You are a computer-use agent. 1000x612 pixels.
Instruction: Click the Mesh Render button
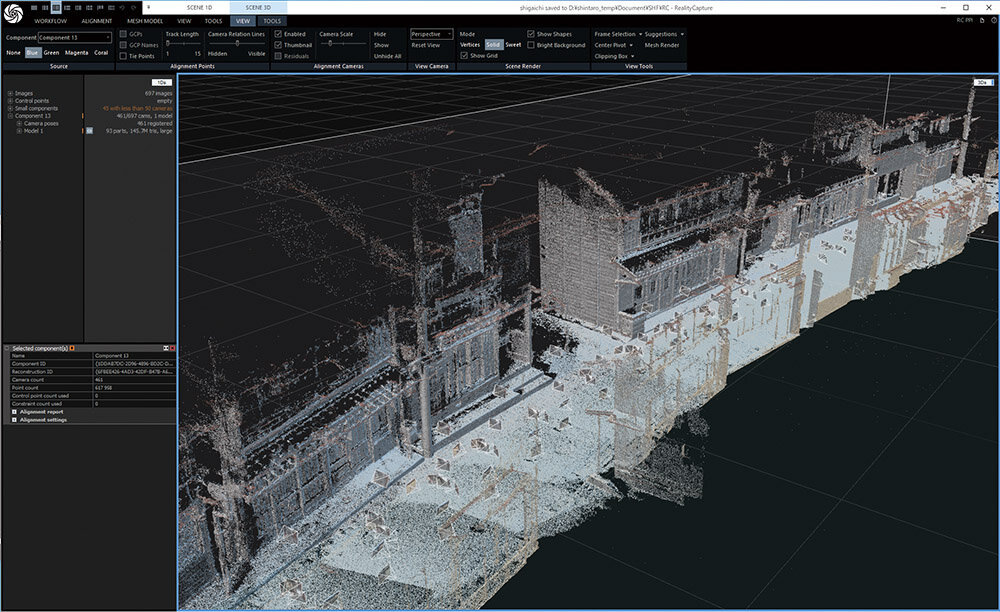pyautogui.click(x=662, y=45)
